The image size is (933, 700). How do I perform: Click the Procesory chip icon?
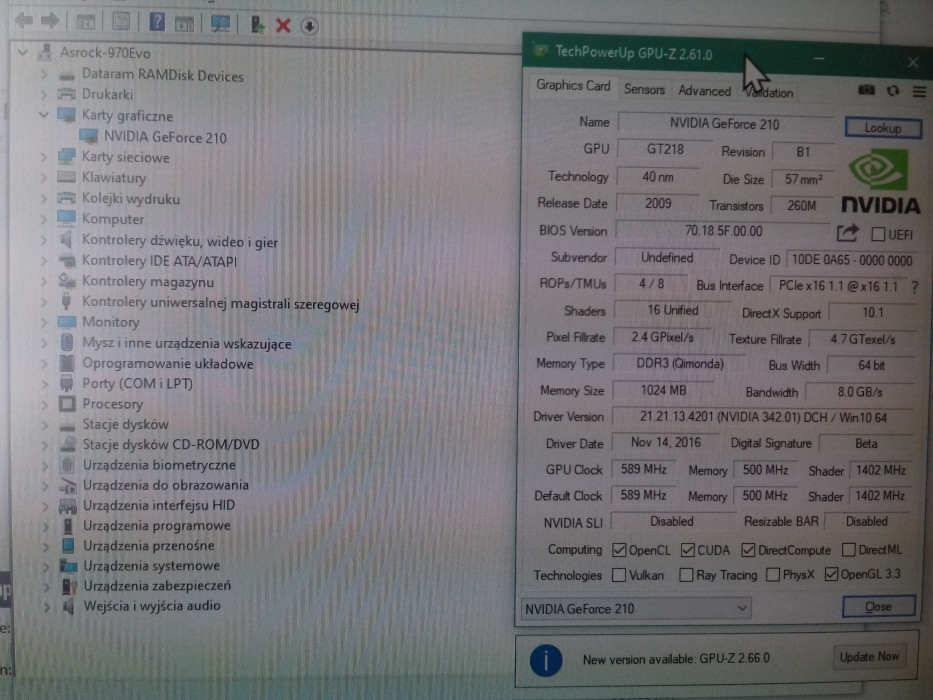67,404
